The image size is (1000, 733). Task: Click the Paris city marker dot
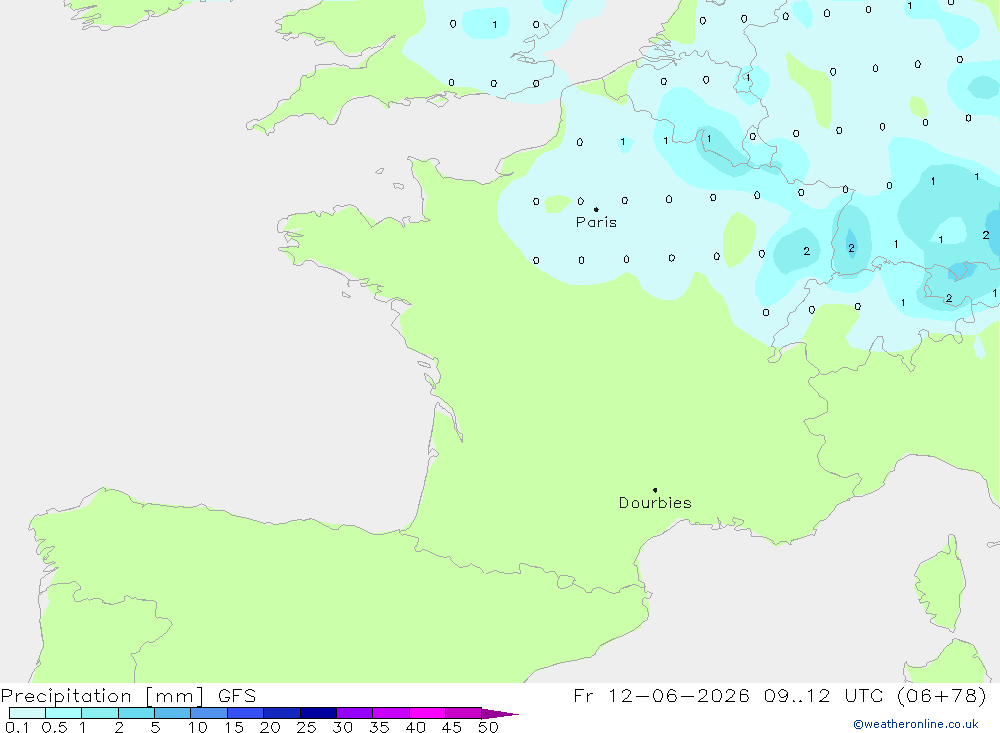(x=596, y=209)
